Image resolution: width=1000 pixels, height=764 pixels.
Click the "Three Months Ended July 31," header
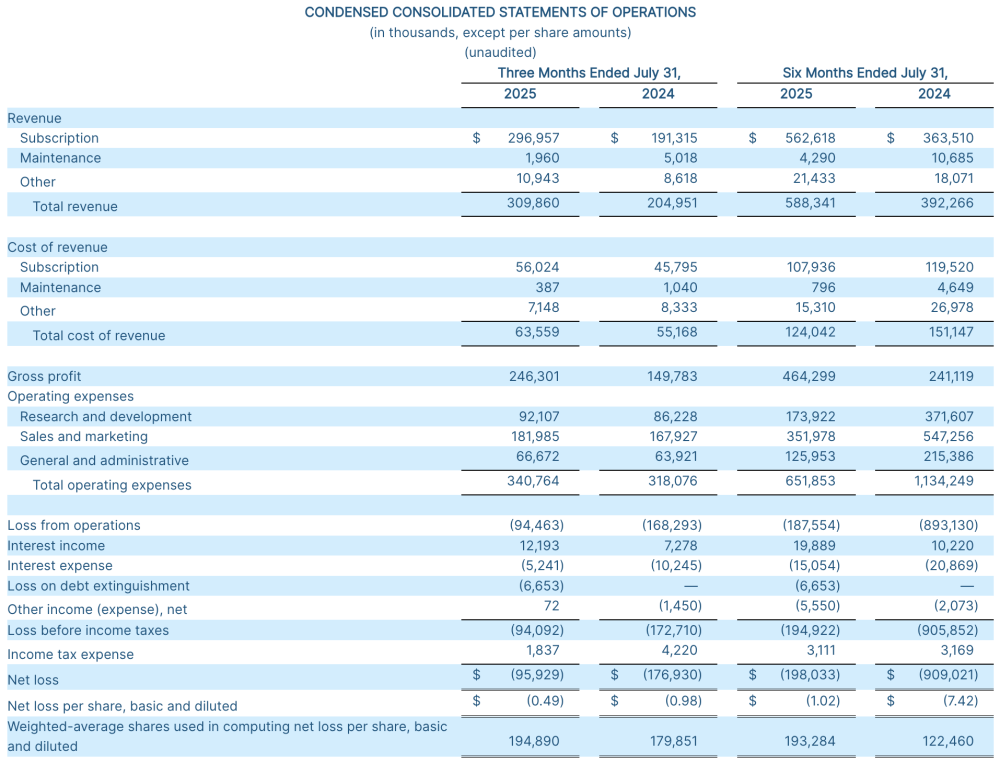coord(589,73)
